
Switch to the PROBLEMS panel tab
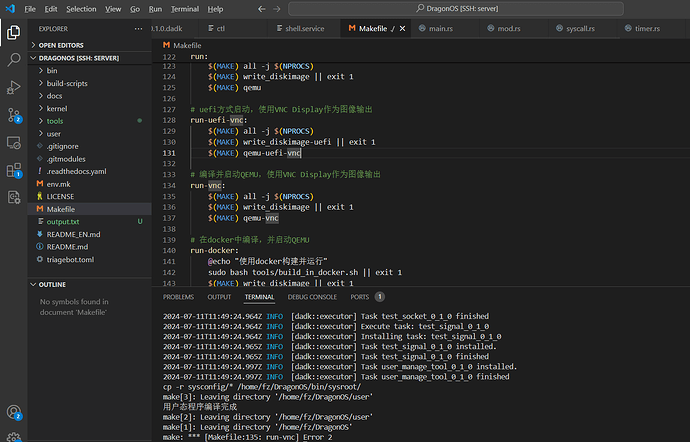(x=178, y=297)
